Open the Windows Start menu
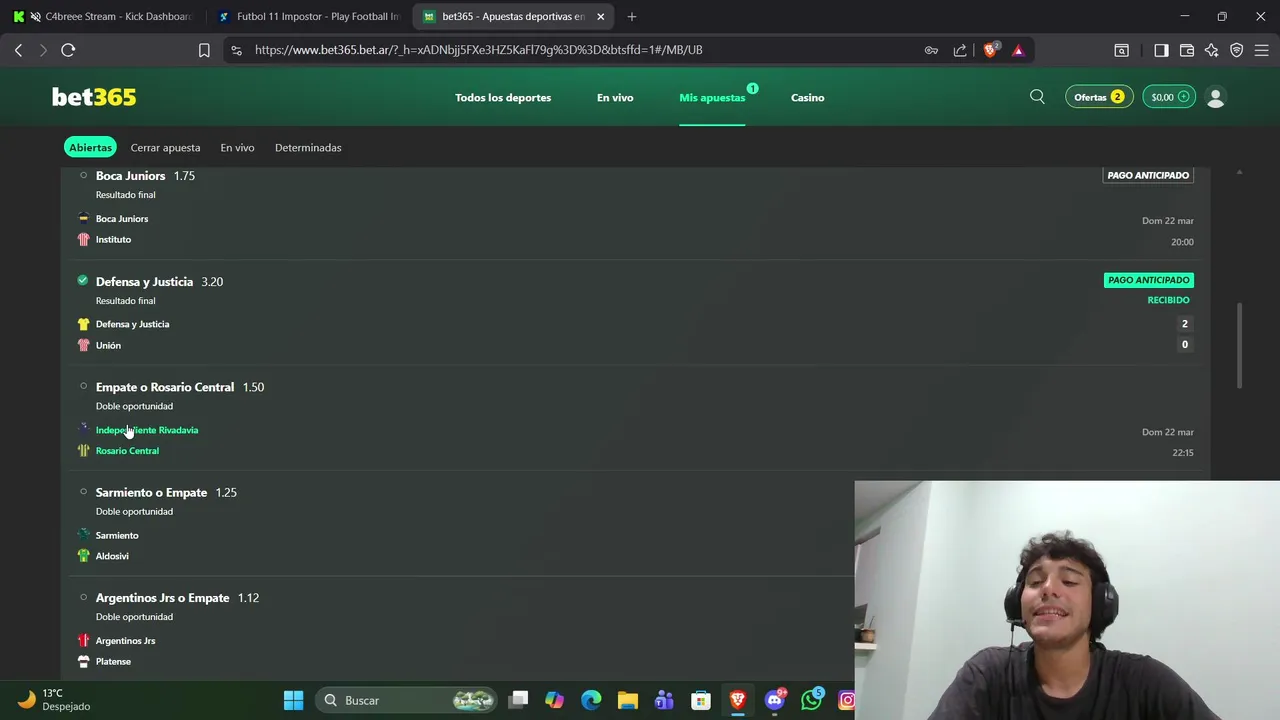The width and height of the screenshot is (1280, 720). click(293, 700)
